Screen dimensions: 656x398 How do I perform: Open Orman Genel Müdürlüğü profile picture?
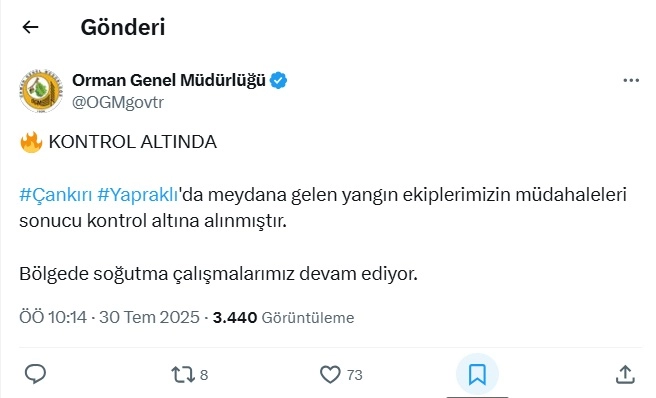[x=41, y=91]
